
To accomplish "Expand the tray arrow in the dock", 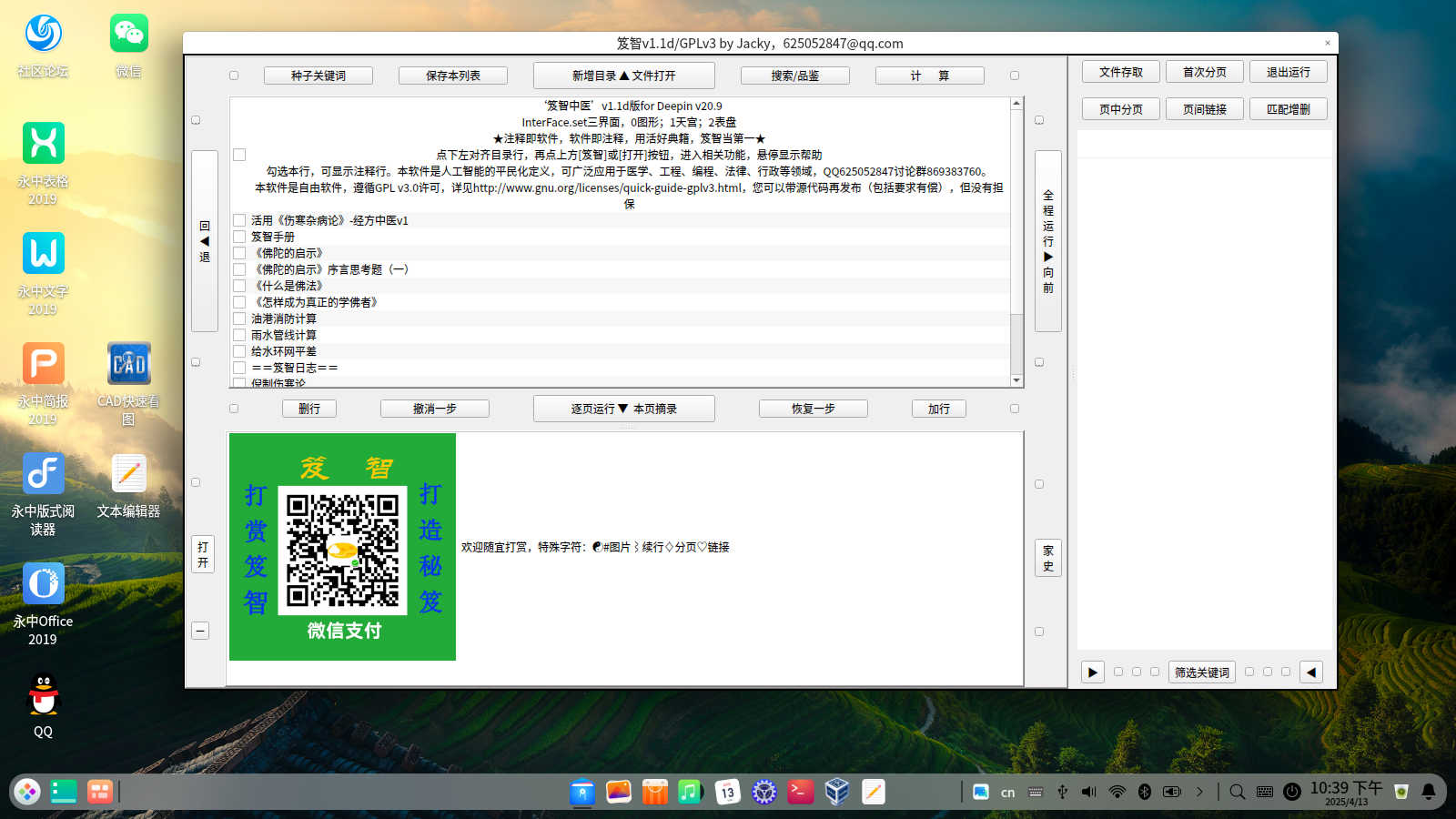I will pyautogui.click(x=1199, y=792).
